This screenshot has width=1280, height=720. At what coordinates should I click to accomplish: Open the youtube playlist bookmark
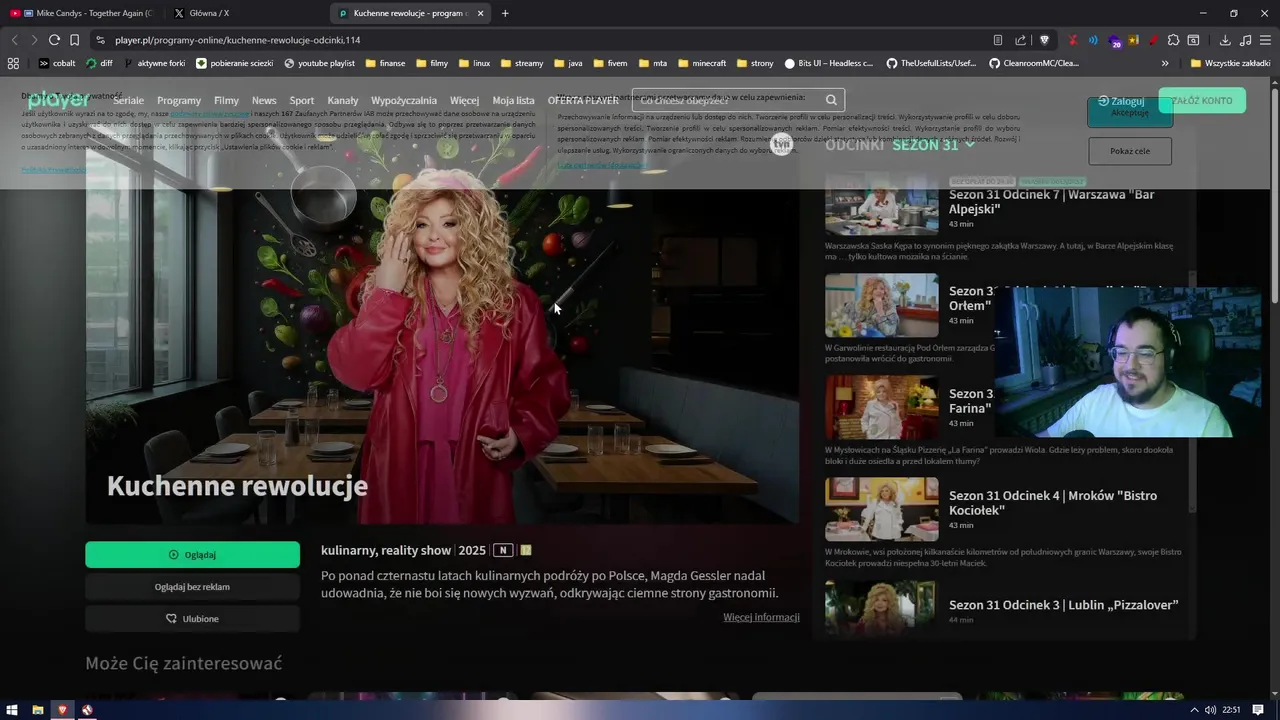(x=320, y=63)
